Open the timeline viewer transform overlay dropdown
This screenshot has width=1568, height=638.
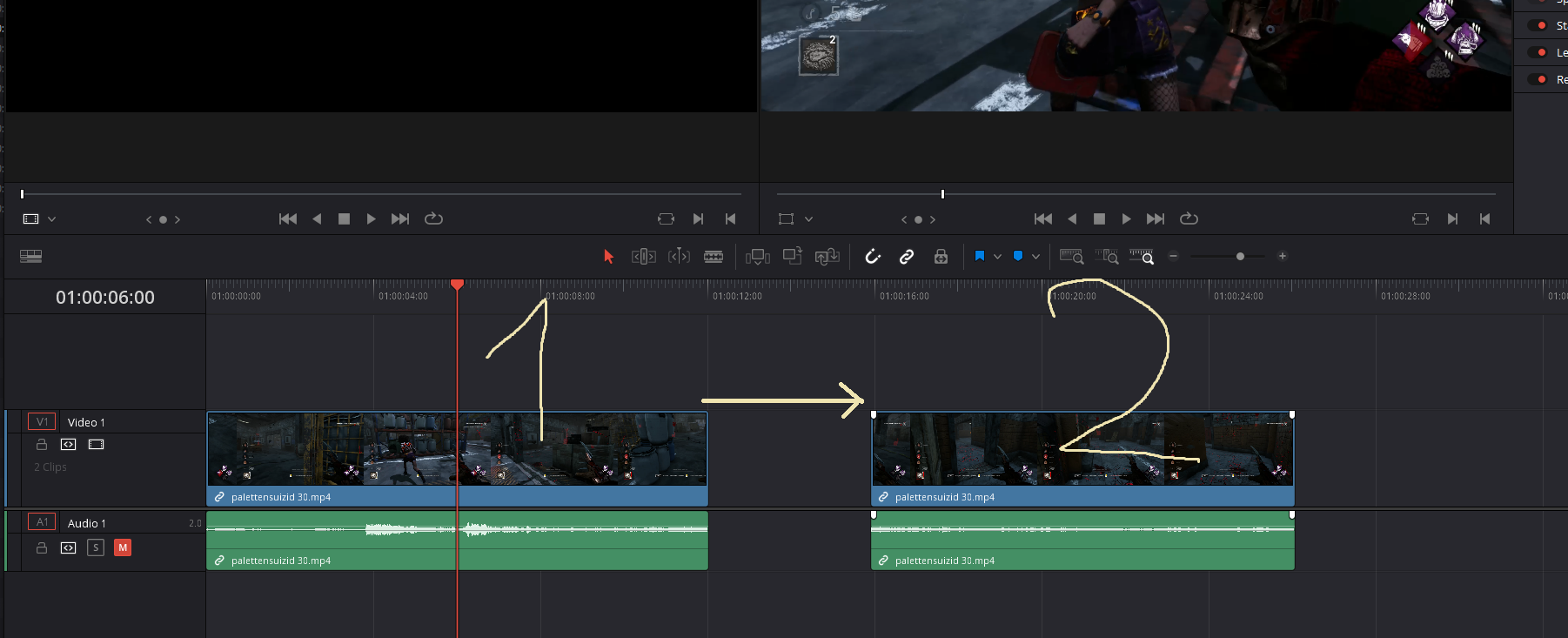[x=808, y=218]
